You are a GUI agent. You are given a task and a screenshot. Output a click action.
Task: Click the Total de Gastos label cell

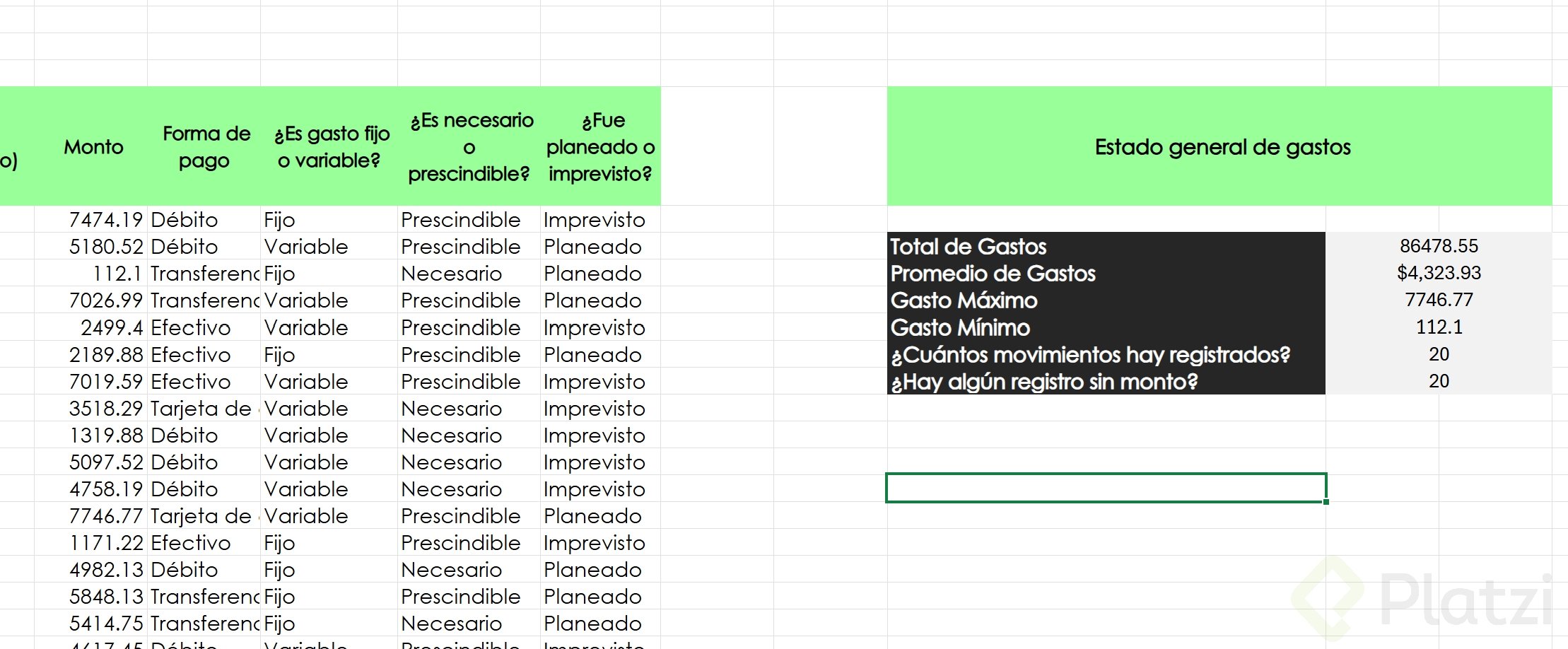(1106, 246)
